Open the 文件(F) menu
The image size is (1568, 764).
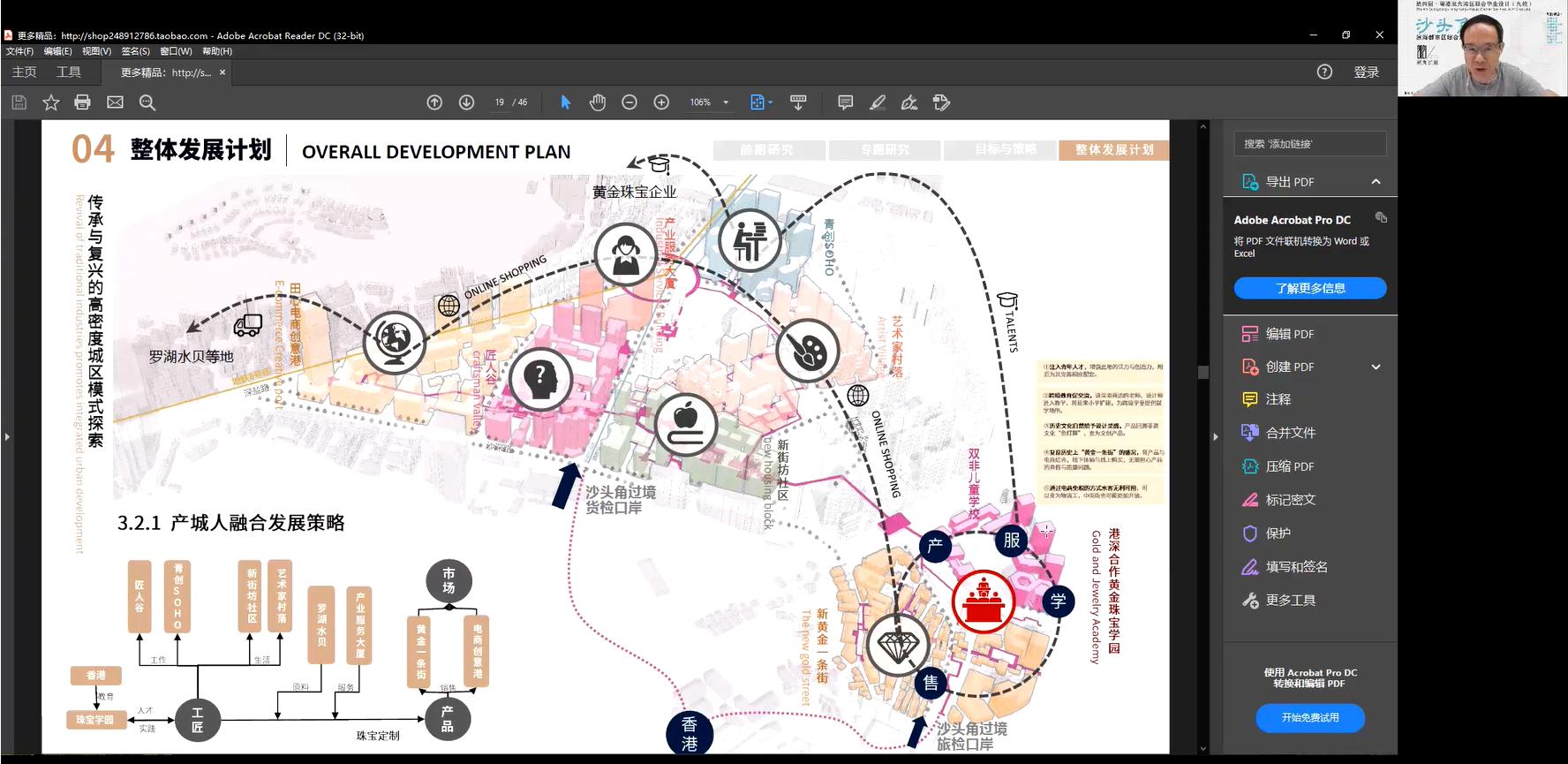coord(19,51)
